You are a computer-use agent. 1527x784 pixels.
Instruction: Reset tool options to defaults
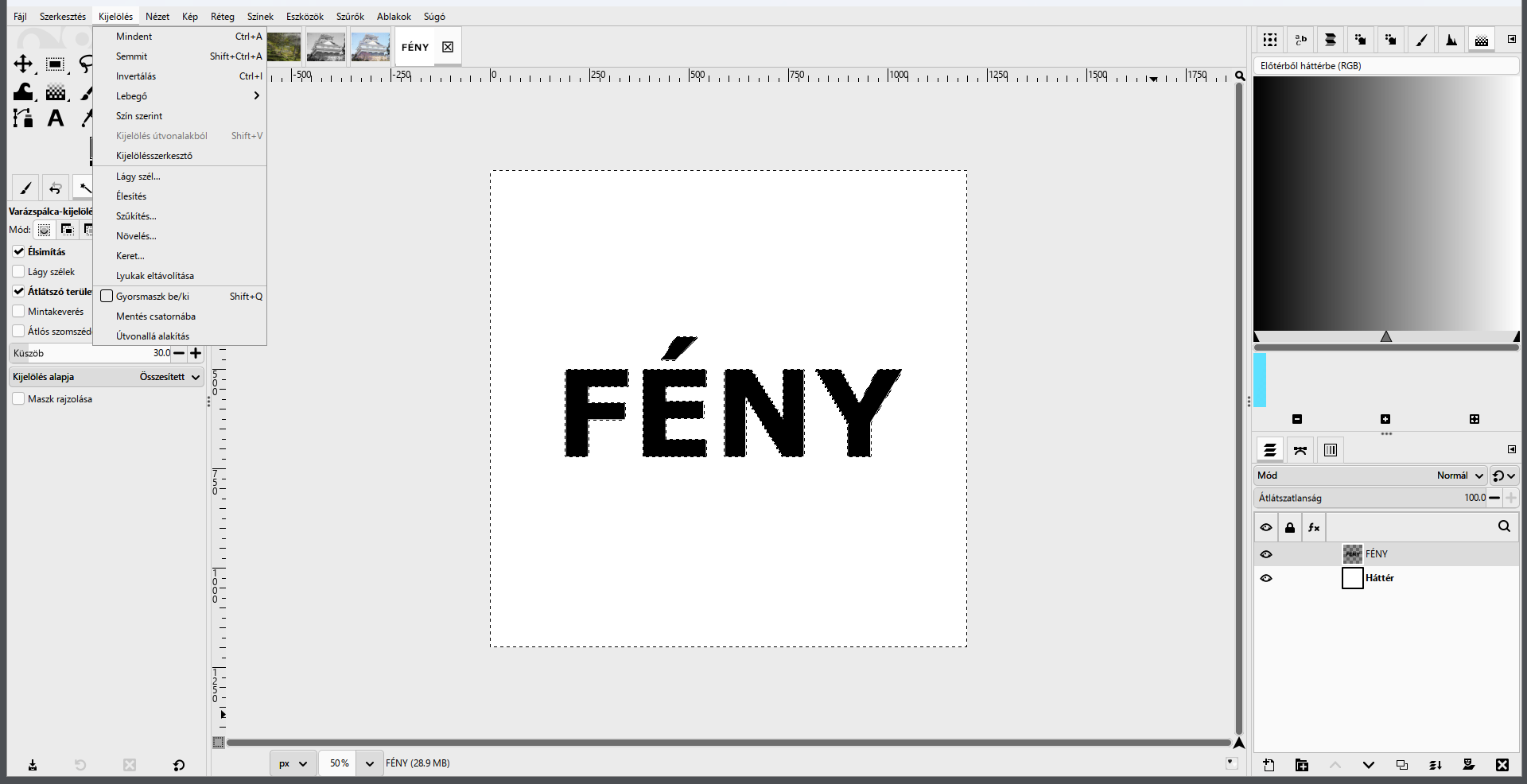[x=179, y=765]
